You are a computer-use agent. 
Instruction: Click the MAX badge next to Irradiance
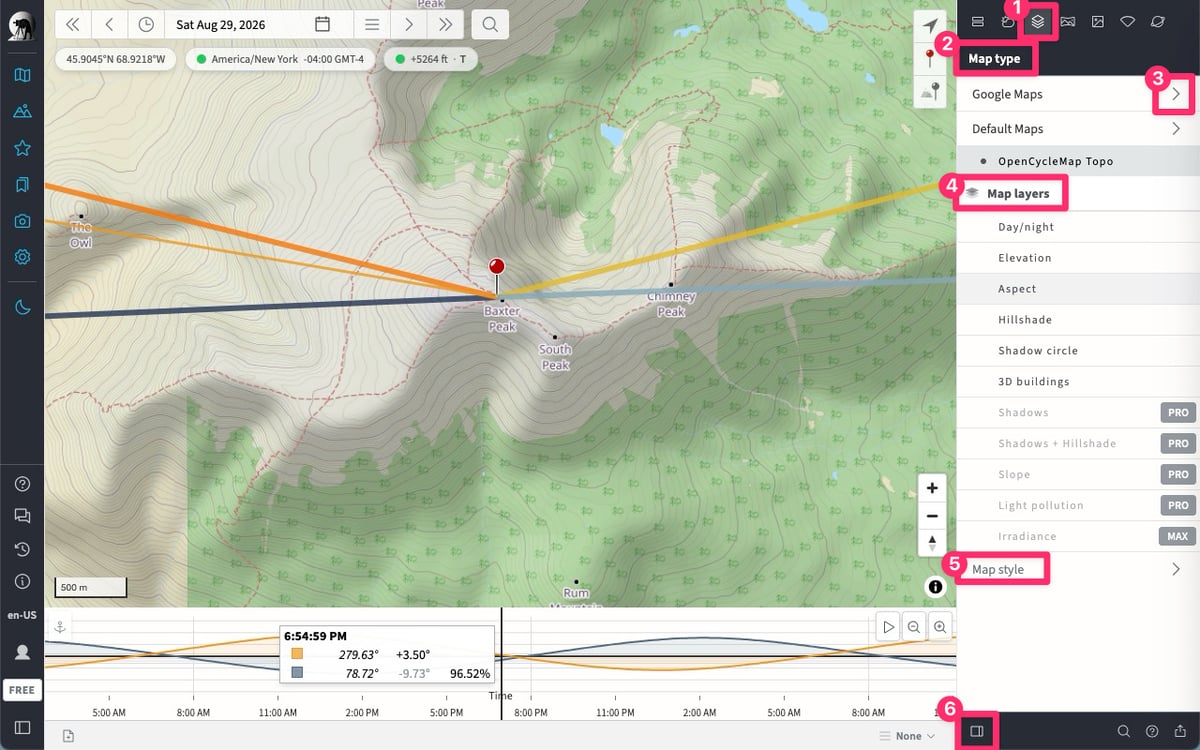[x=1178, y=536]
